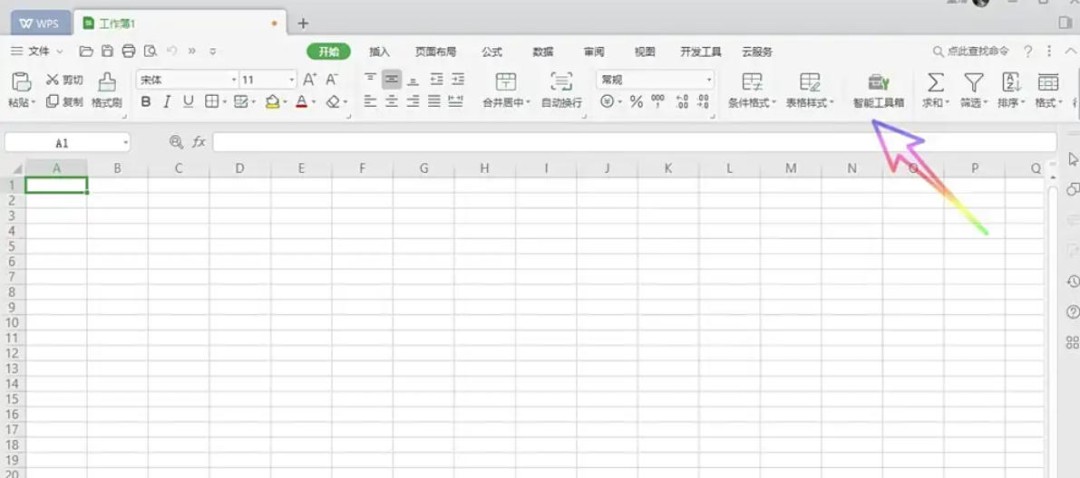Screen dimensions: 1080x478
Task: Increase indent using the indent-right icon
Action: (457, 80)
